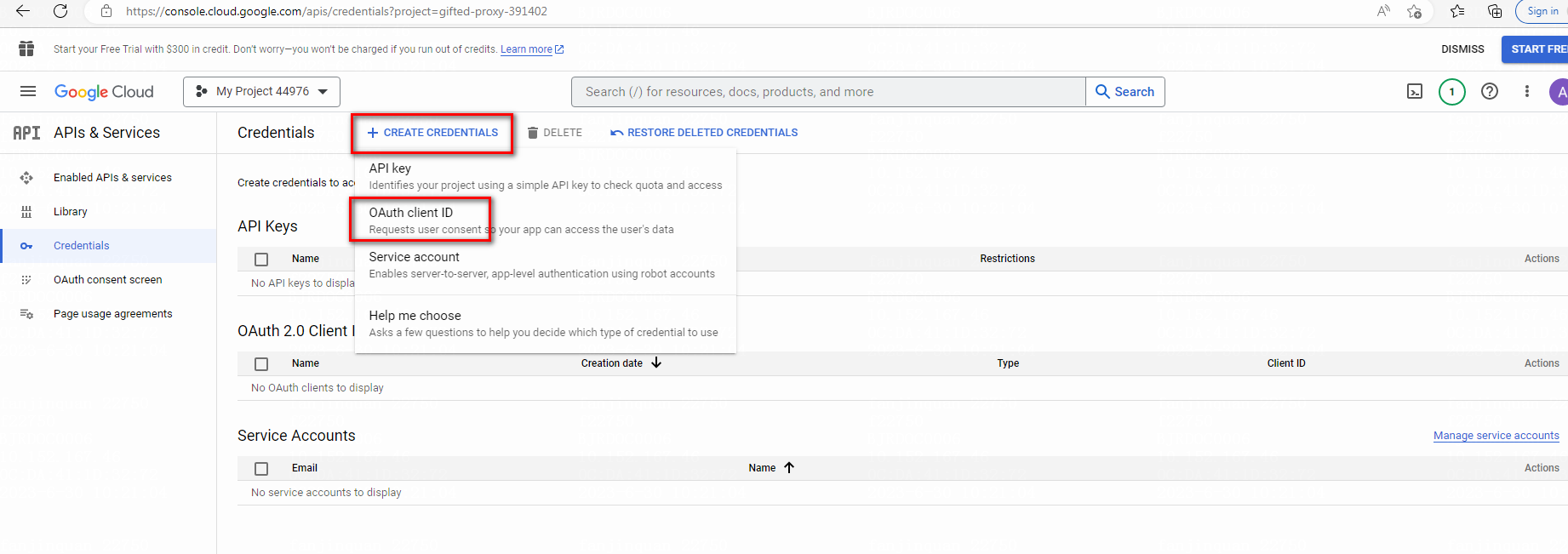The height and width of the screenshot is (554, 1568).
Task: Click the magnifier icon in the Search button
Action: pyautogui.click(x=1102, y=91)
